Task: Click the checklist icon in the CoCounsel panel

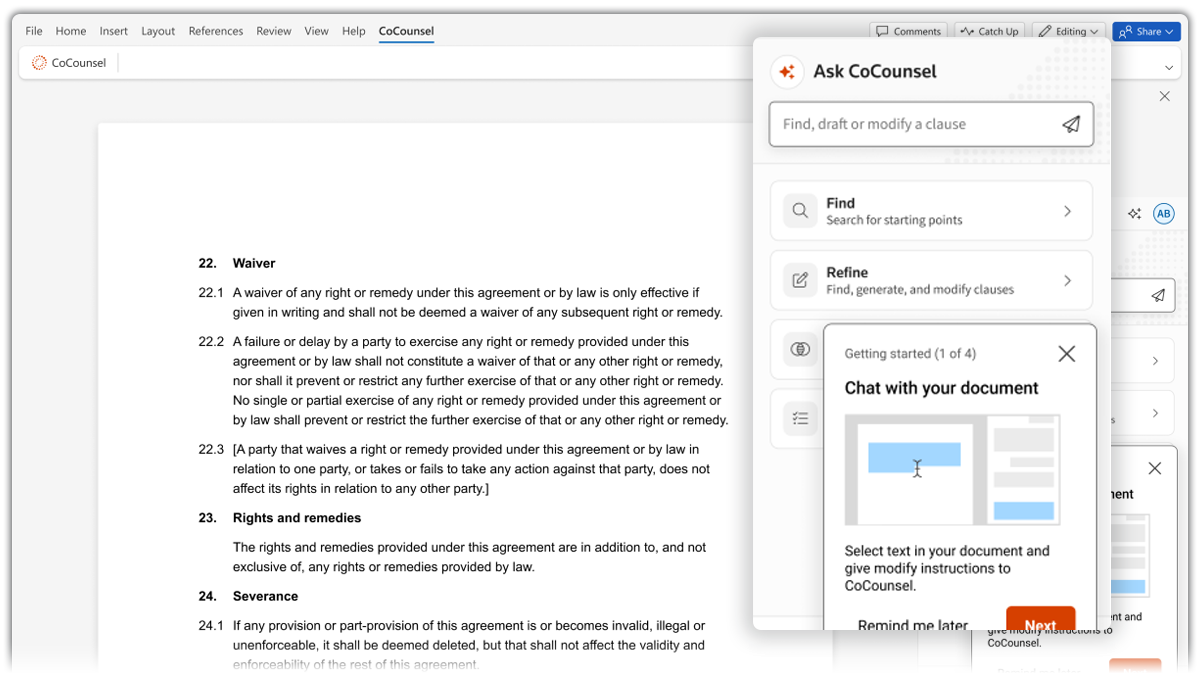Action: coord(800,418)
